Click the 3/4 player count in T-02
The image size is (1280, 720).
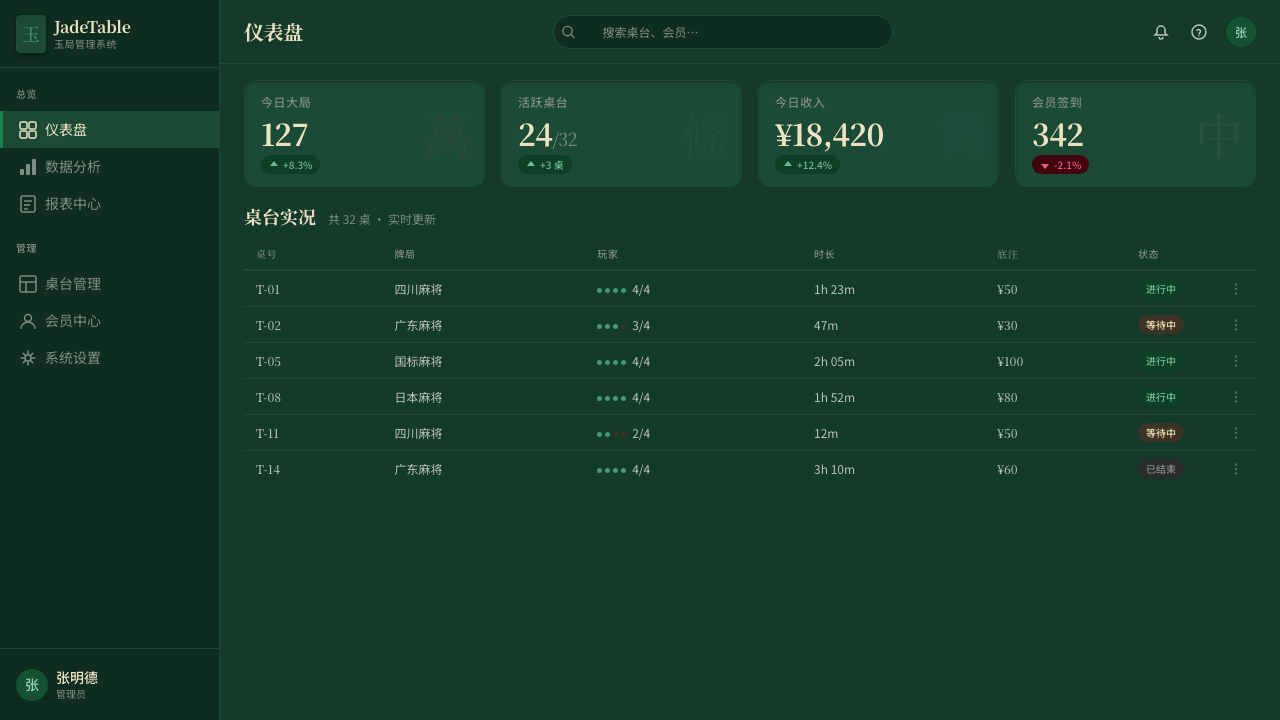click(x=641, y=325)
